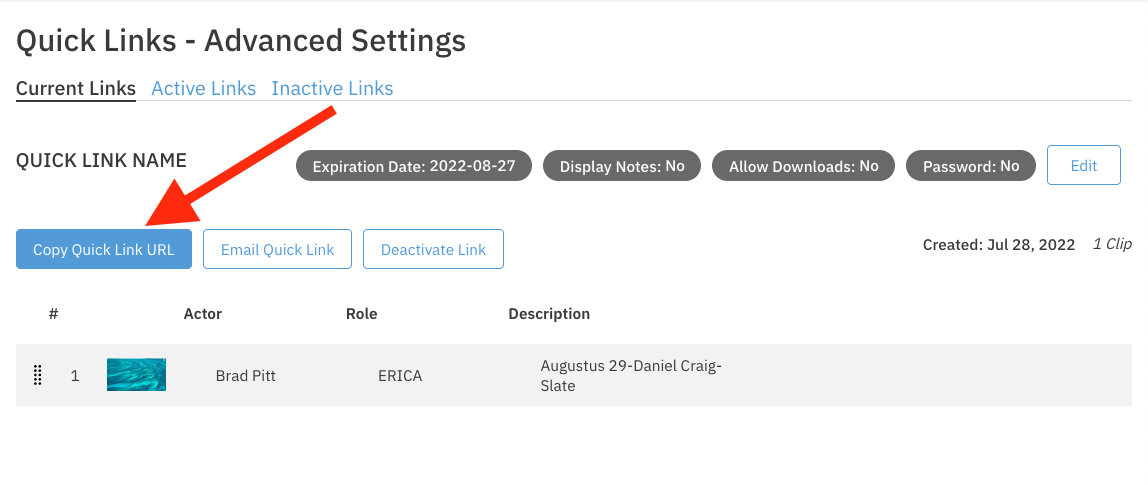This screenshot has height=485, width=1148.
Task: Switch to the Current Links tab
Action: click(x=76, y=88)
